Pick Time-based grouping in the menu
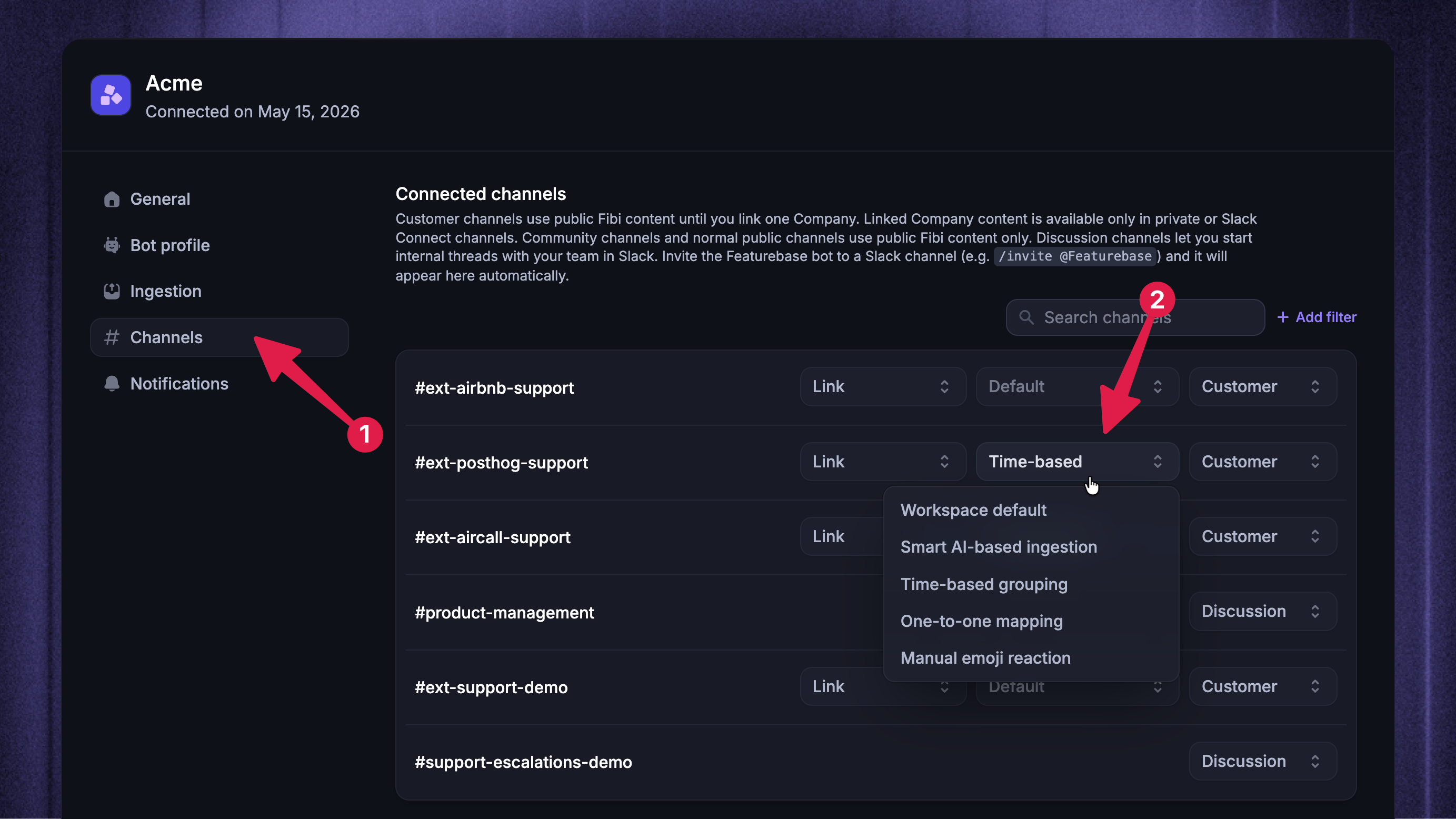Screen dimensions: 1456x819 1031,584
